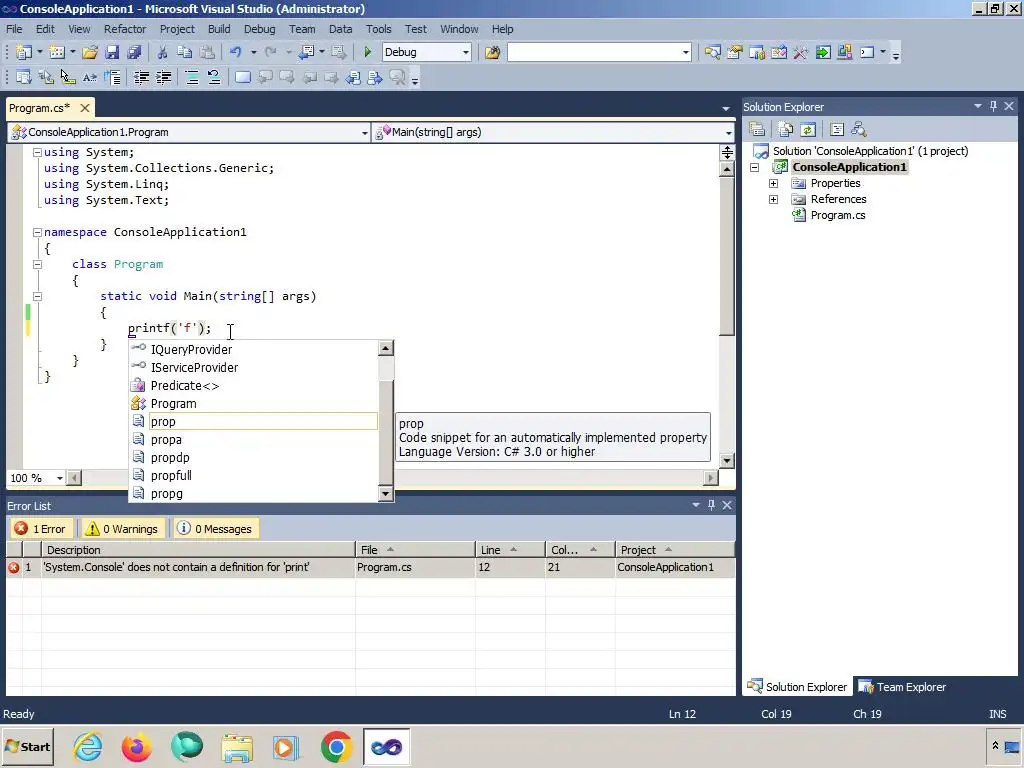Open the Toolbox icon with crossed tools
Viewport: 1024px width, 768px height.
click(x=801, y=52)
